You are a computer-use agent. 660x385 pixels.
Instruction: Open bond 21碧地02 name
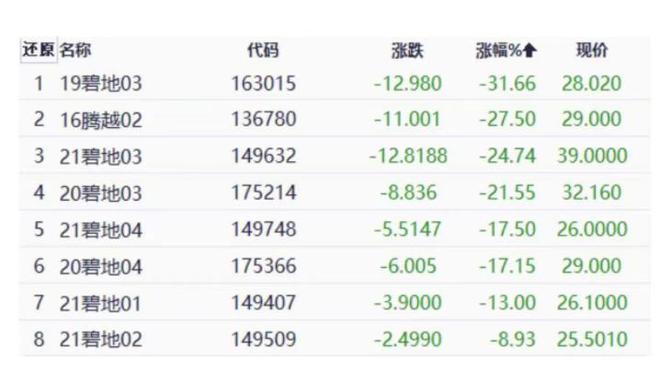point(101,340)
